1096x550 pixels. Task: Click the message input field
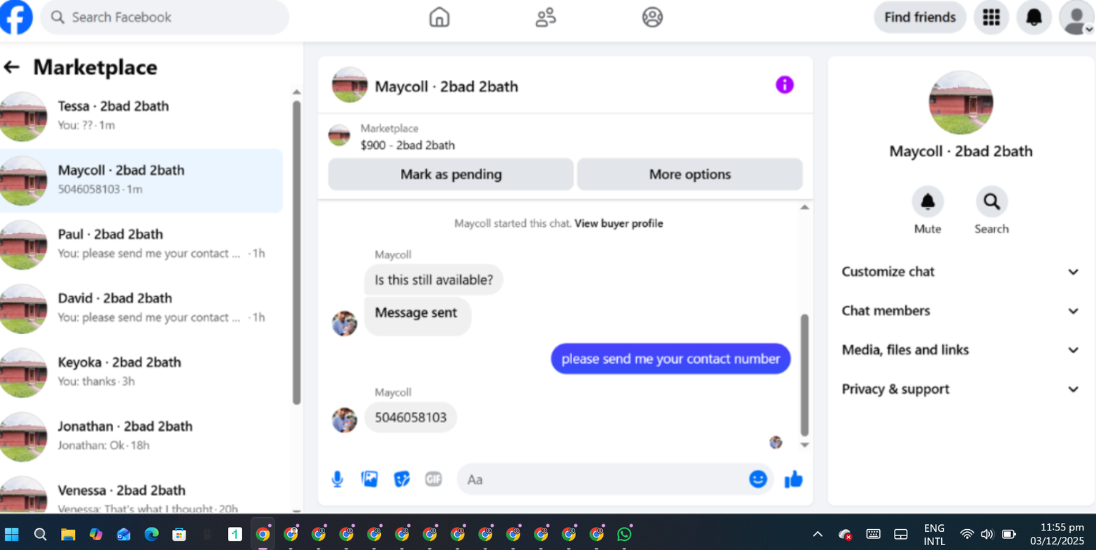click(603, 479)
